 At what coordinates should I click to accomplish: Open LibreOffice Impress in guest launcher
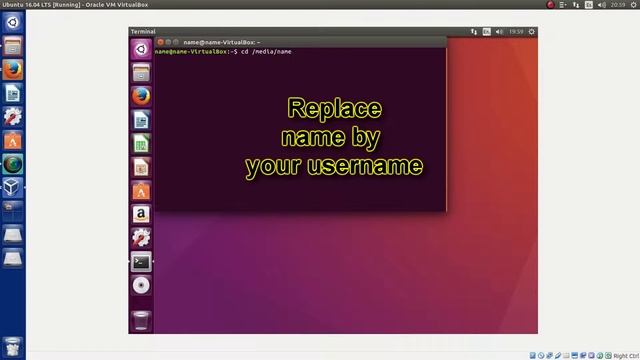tap(141, 167)
